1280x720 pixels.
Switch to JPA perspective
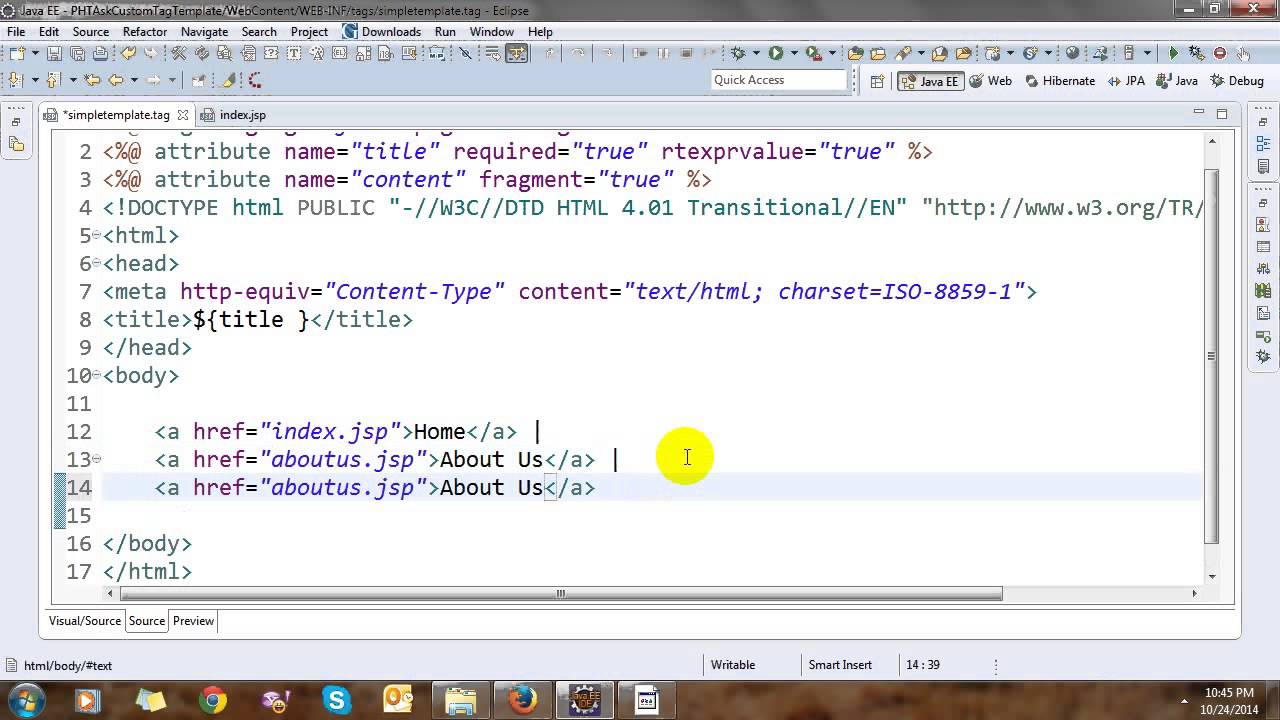pyautogui.click(x=1125, y=80)
